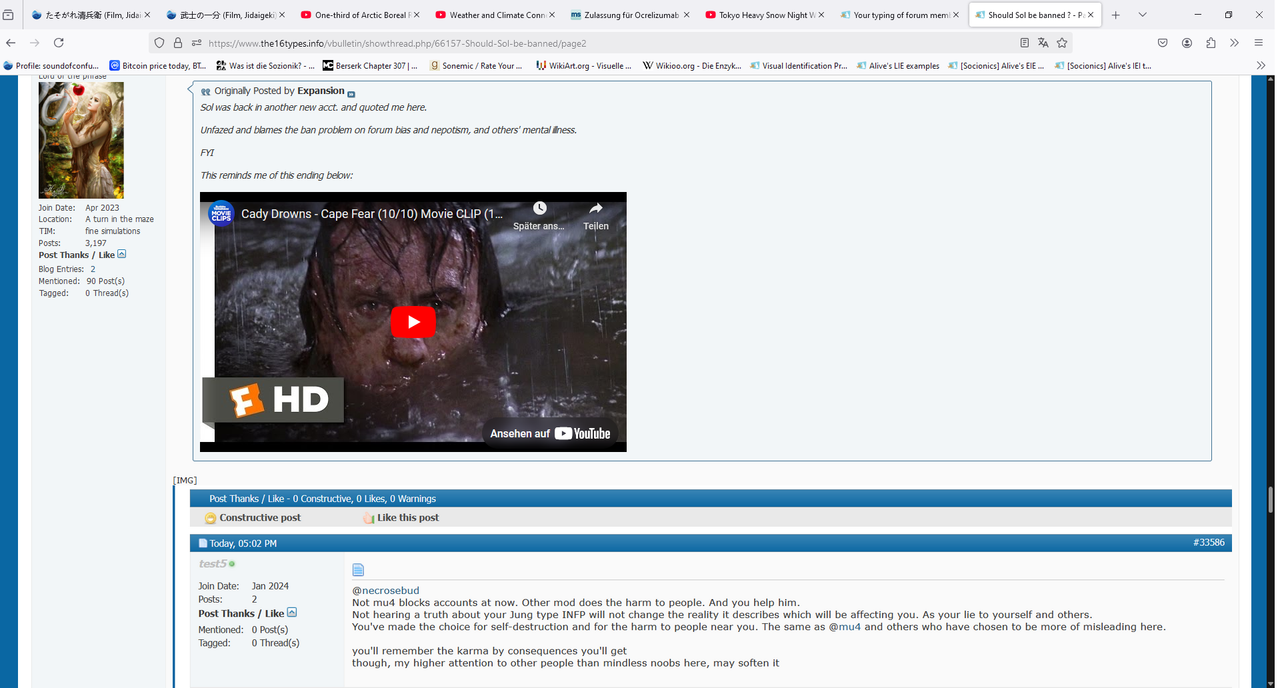Open the Firefox reader view icon

click(x=1024, y=43)
